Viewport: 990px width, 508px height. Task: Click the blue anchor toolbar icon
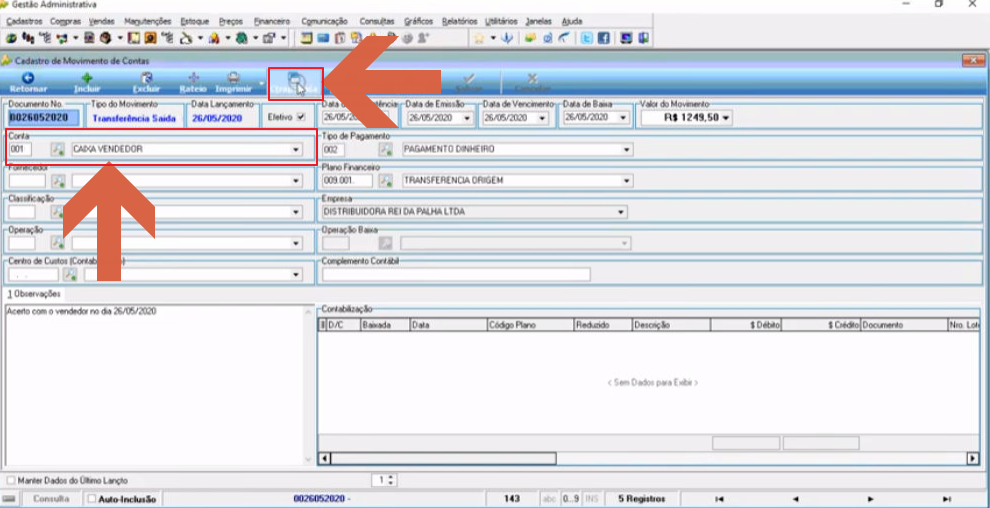point(506,38)
